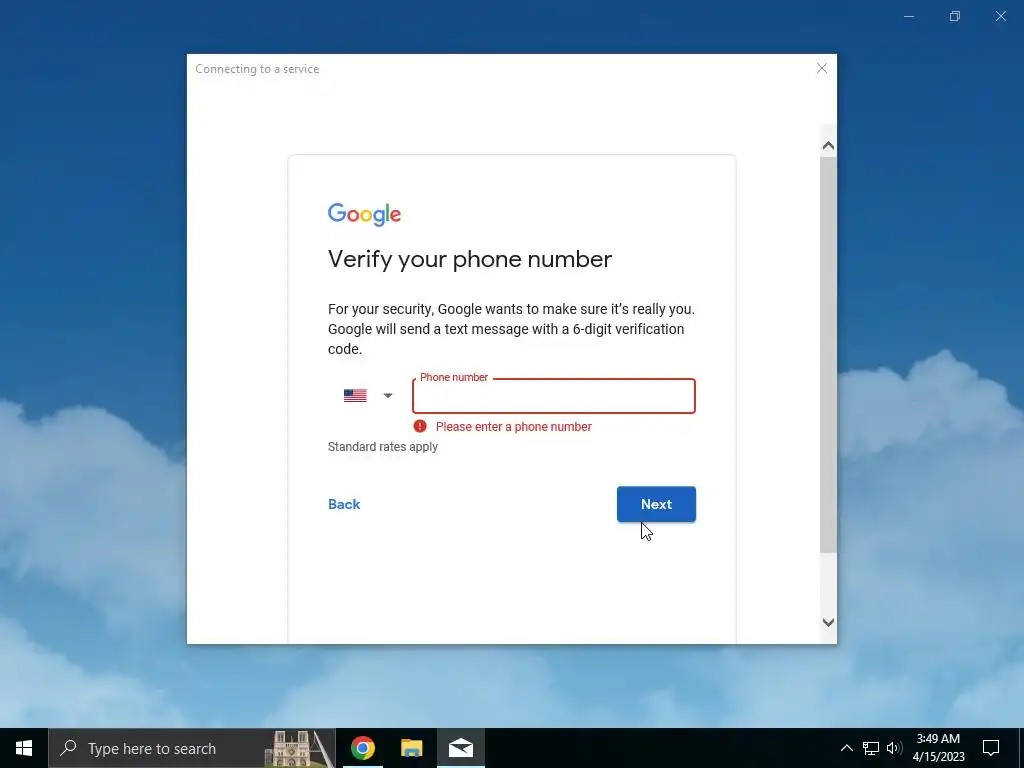Open the Action Center notifications icon
This screenshot has height=768, width=1024.
(x=991, y=748)
